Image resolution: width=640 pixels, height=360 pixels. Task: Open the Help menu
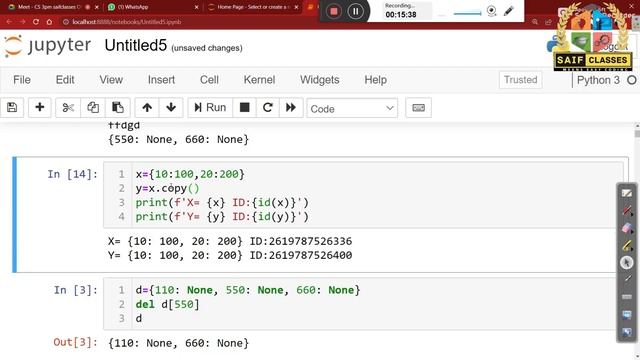click(376, 80)
